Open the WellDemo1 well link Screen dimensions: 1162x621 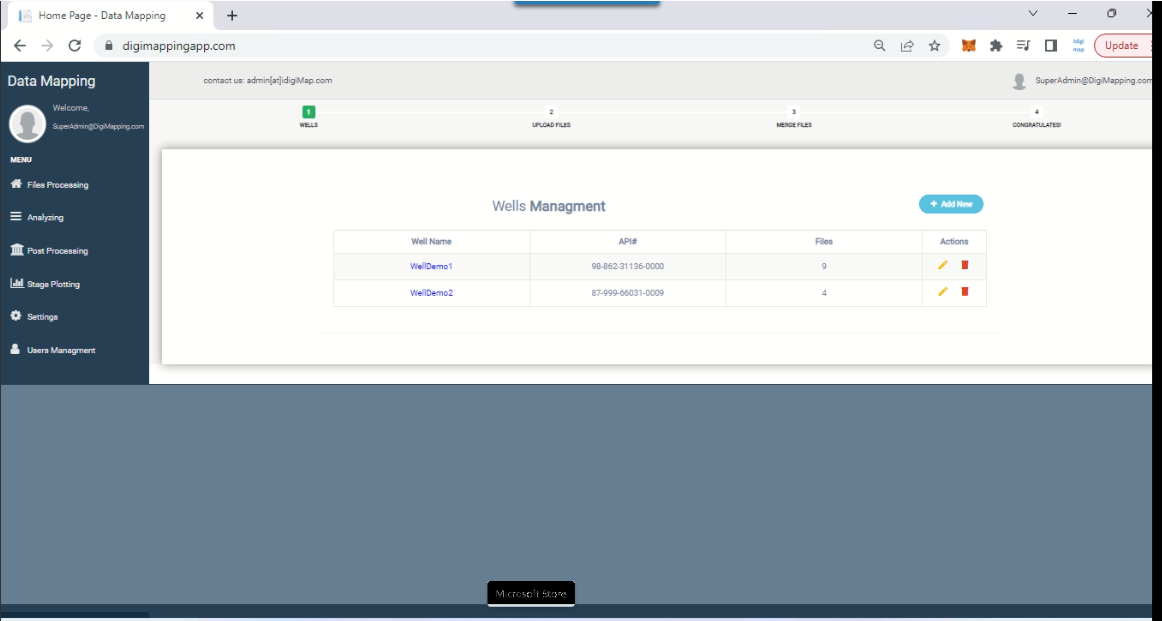[431, 267]
